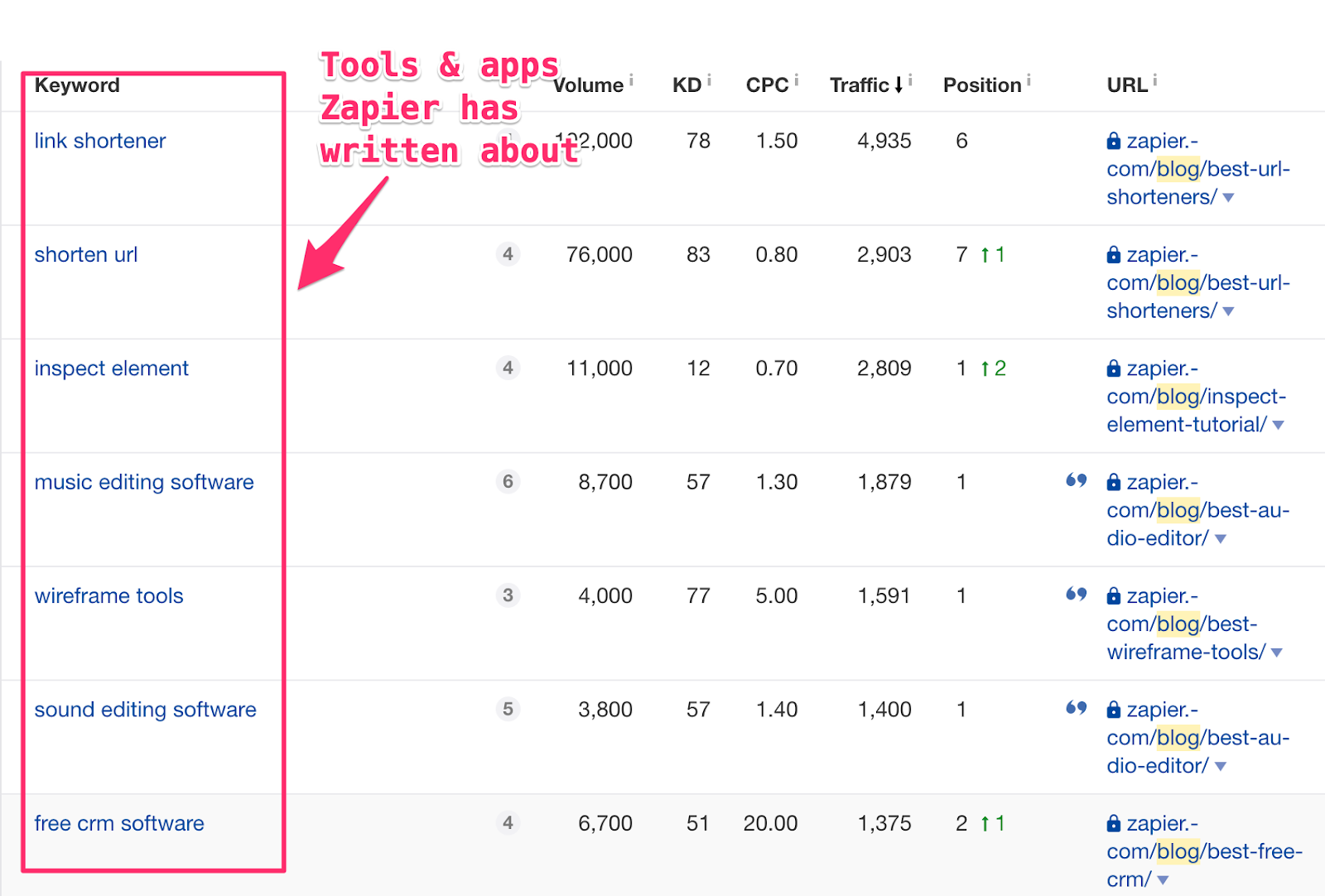Expand the URL dropdown arrow in the music editing software row
The height and width of the screenshot is (896, 1325).
pyautogui.click(x=1220, y=539)
